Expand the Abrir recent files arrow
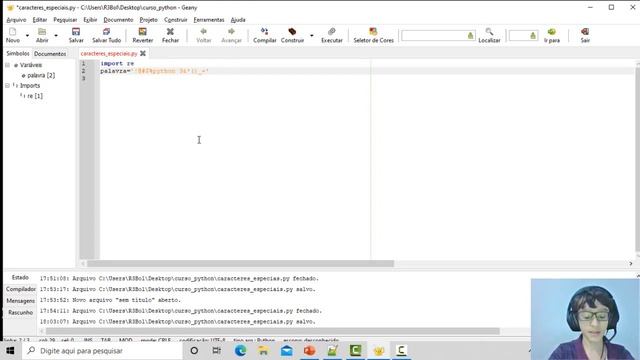The width and height of the screenshot is (640, 360). 56,36
